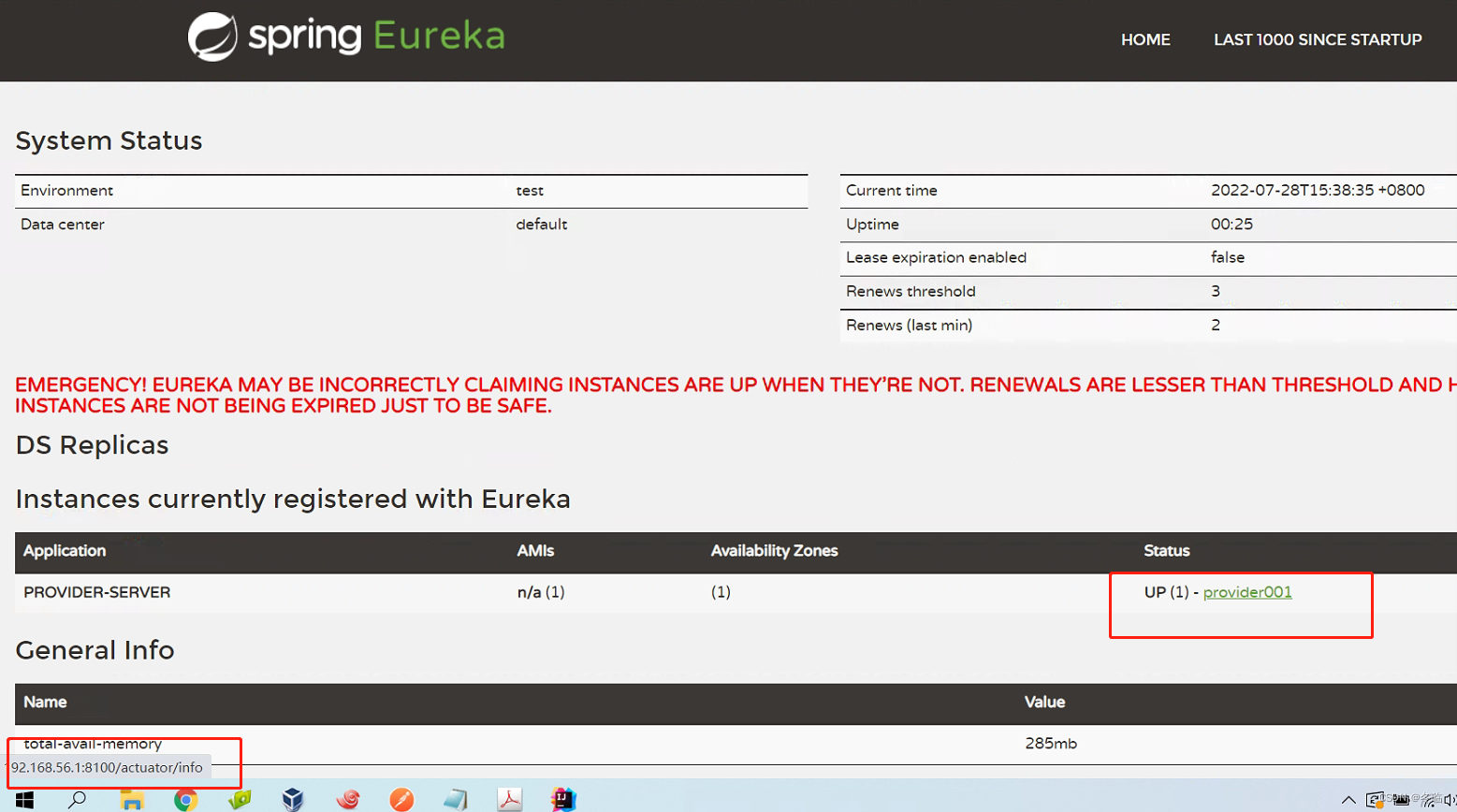Switch to IntelliJ IDEA in taskbar
Screen dimensions: 1457x812
563,799
